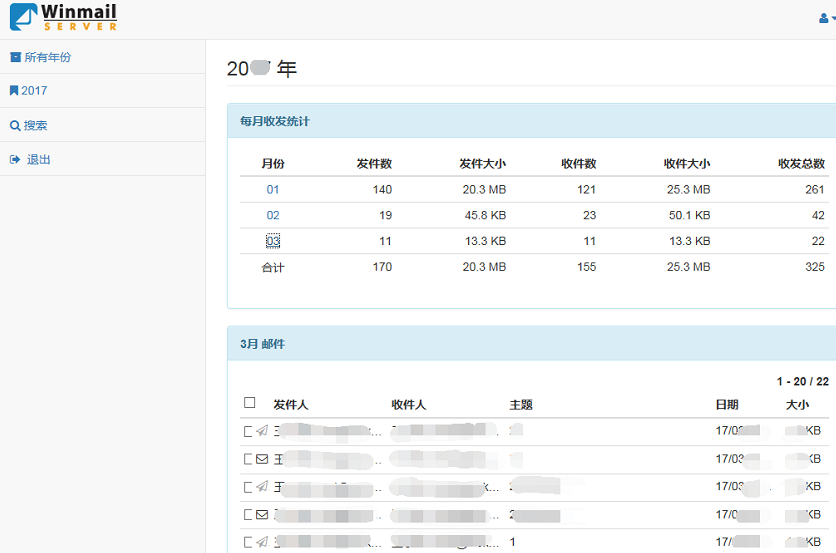The width and height of the screenshot is (836, 553).
Task: Open 所有年份 in the sidebar
Action: click(47, 57)
